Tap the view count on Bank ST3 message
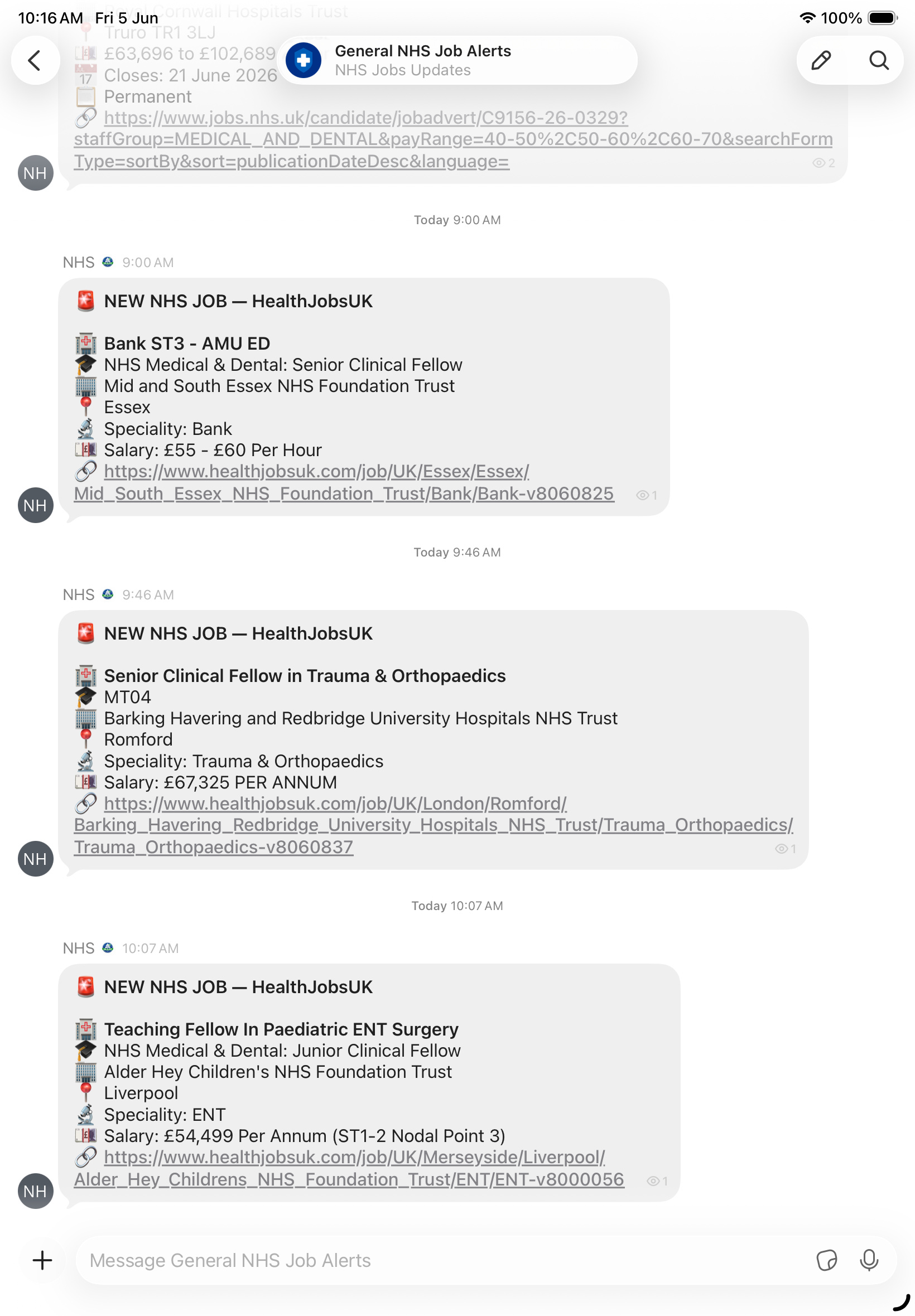This screenshot has width=915, height=1316. click(647, 495)
